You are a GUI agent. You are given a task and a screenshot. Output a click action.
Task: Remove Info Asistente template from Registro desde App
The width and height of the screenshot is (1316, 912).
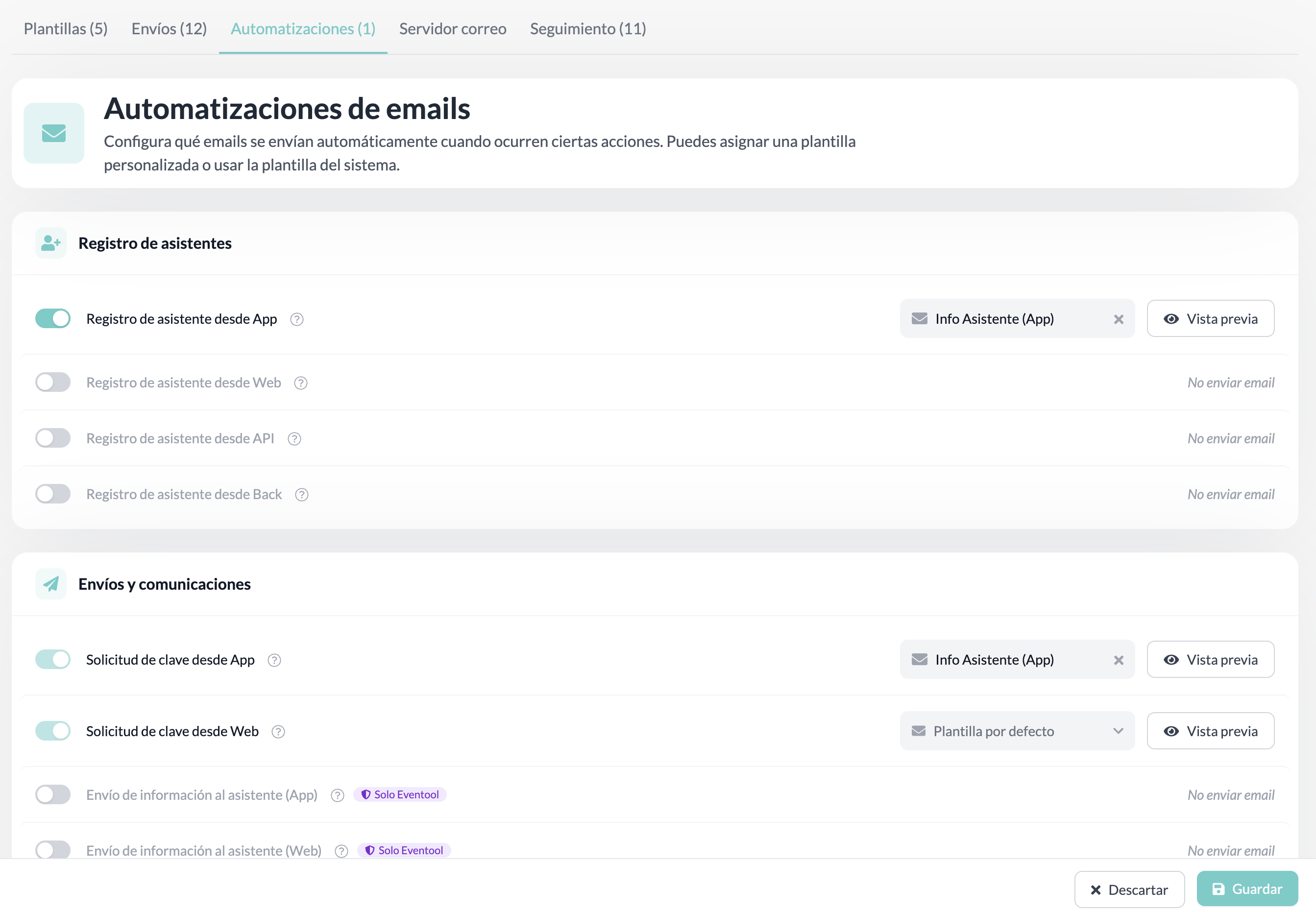click(x=1118, y=319)
